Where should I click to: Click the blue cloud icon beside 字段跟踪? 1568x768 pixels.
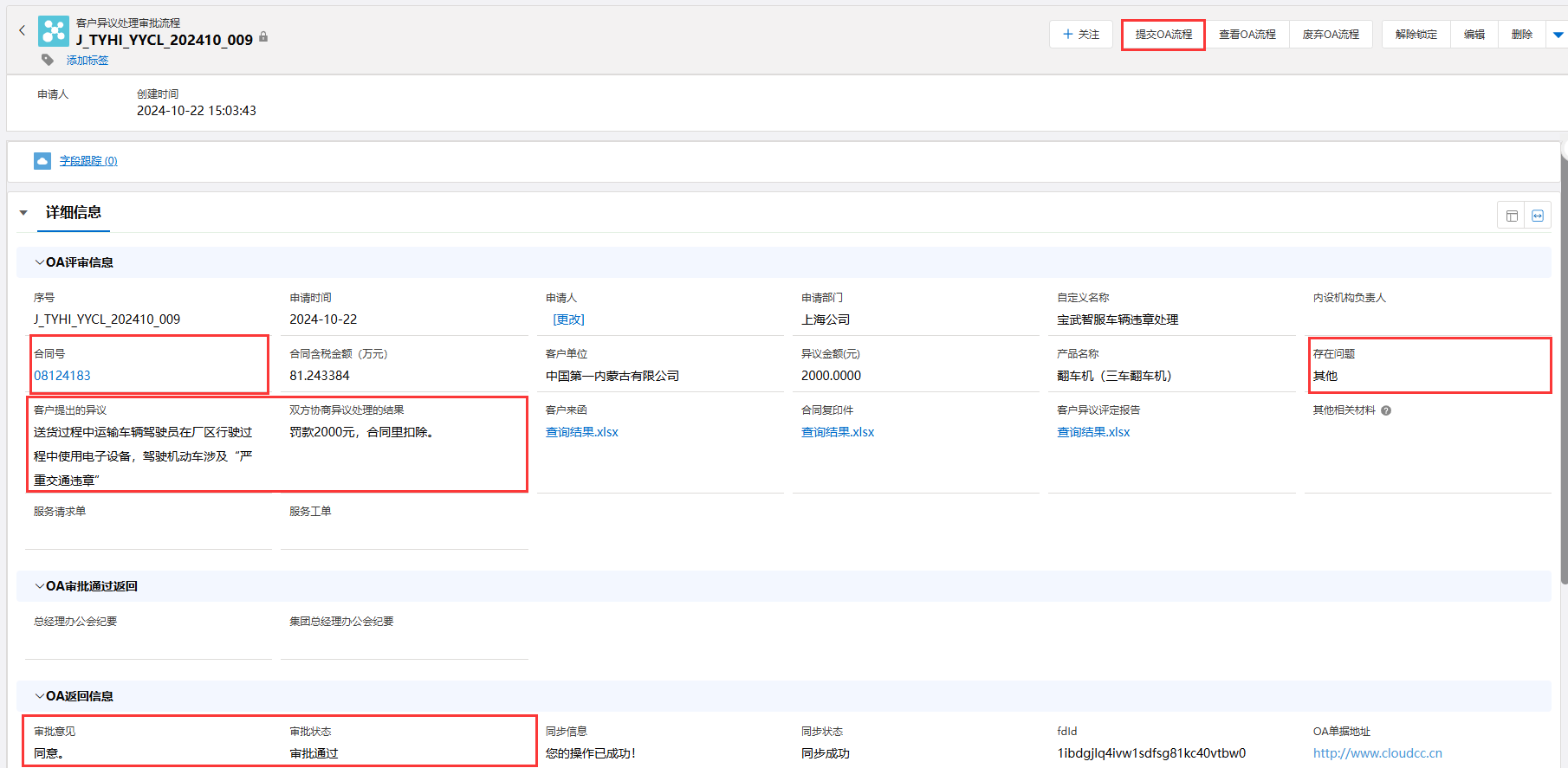[x=42, y=161]
